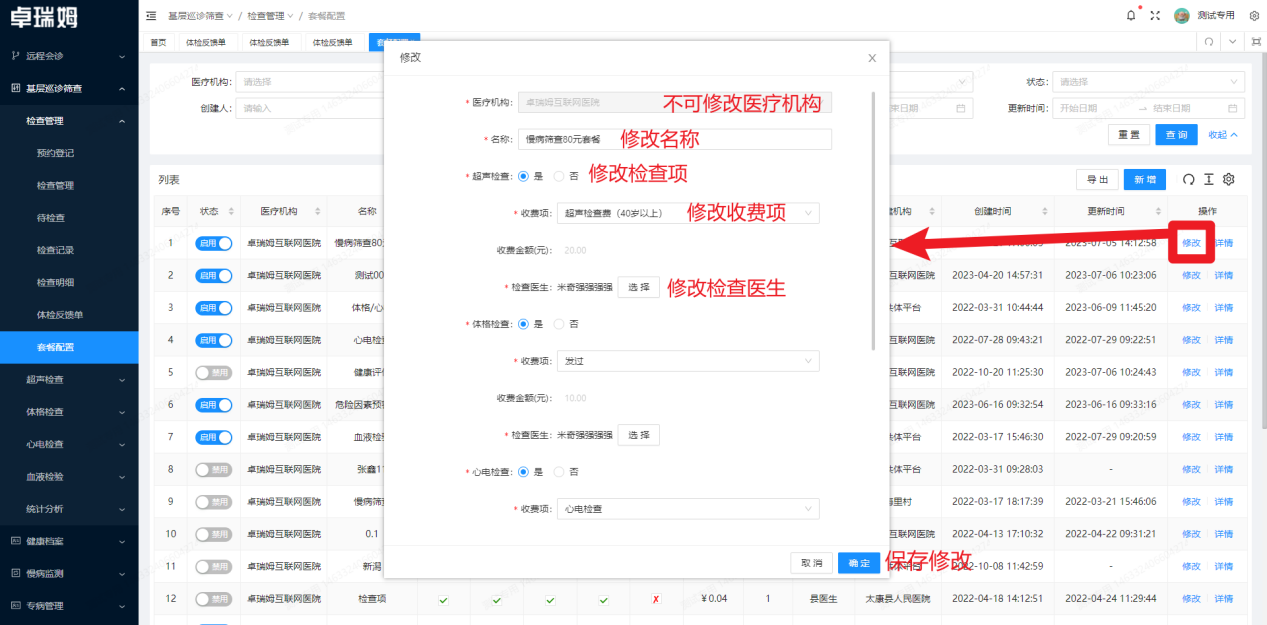Enable the status switch in row 9
This screenshot has height=625, width=1267.
click(214, 501)
